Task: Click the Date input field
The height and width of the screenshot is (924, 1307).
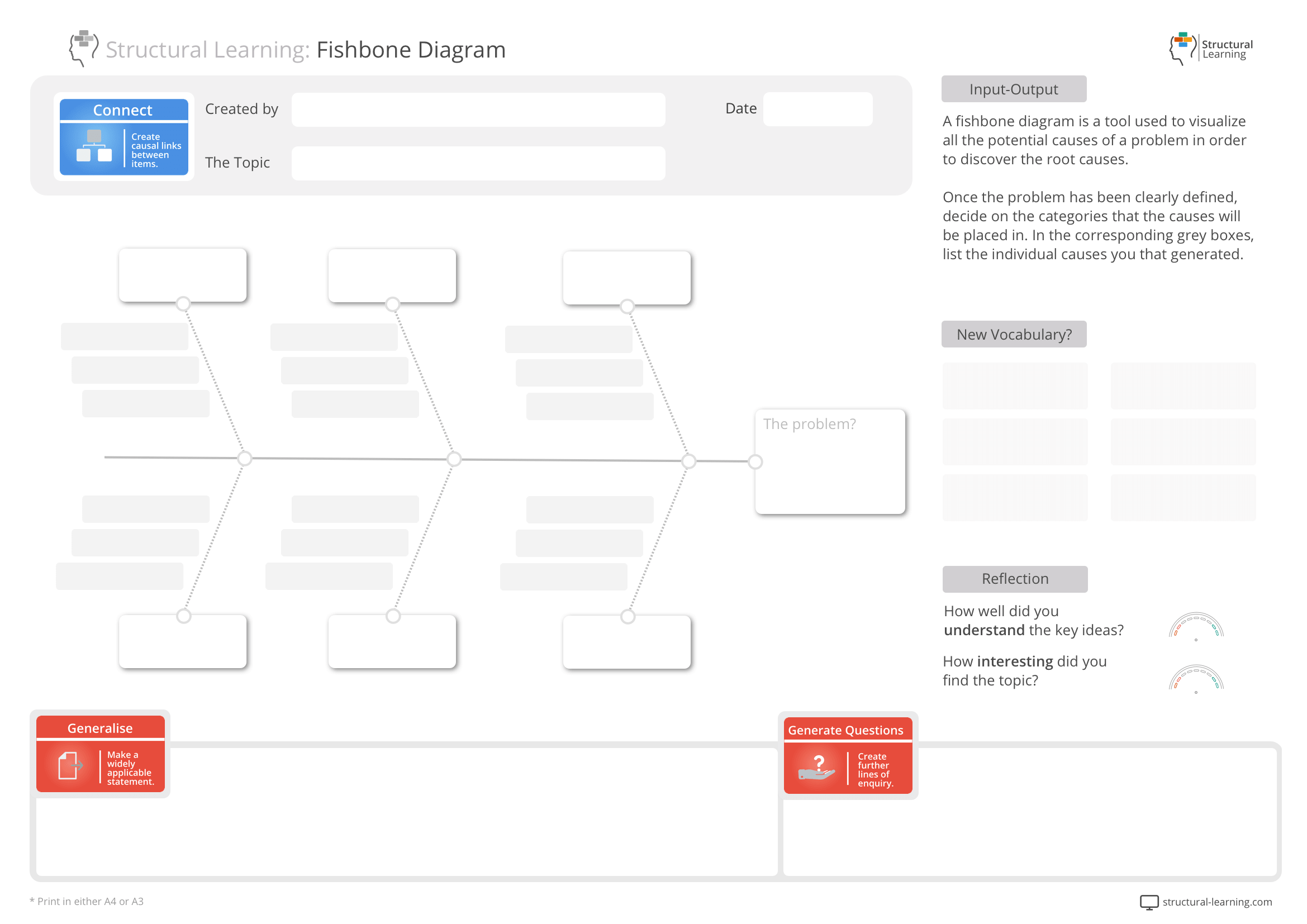Action: click(818, 108)
